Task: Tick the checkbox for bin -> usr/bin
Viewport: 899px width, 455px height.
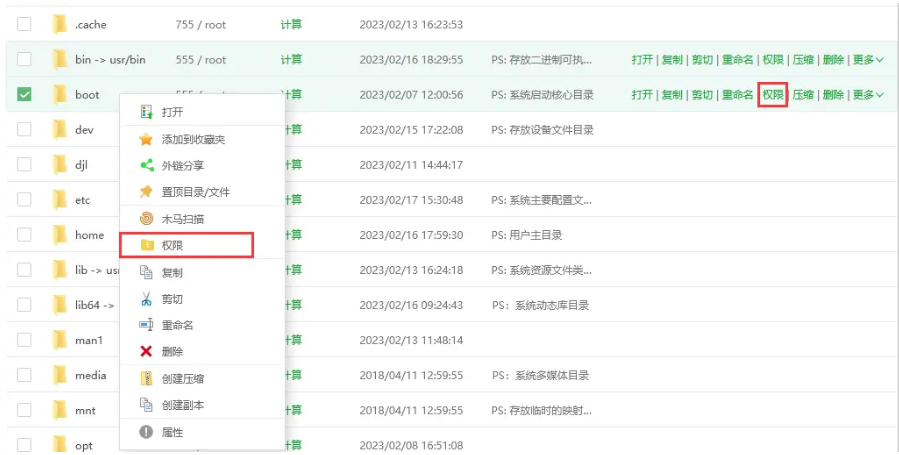Action: (x=24, y=59)
